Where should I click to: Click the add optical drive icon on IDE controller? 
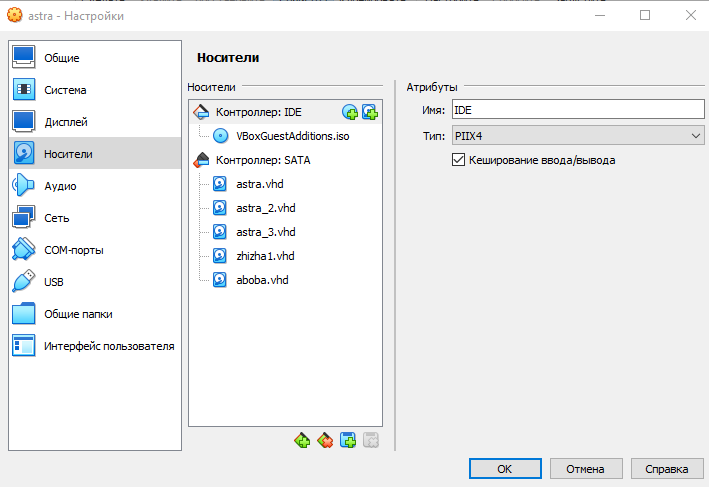point(350,112)
